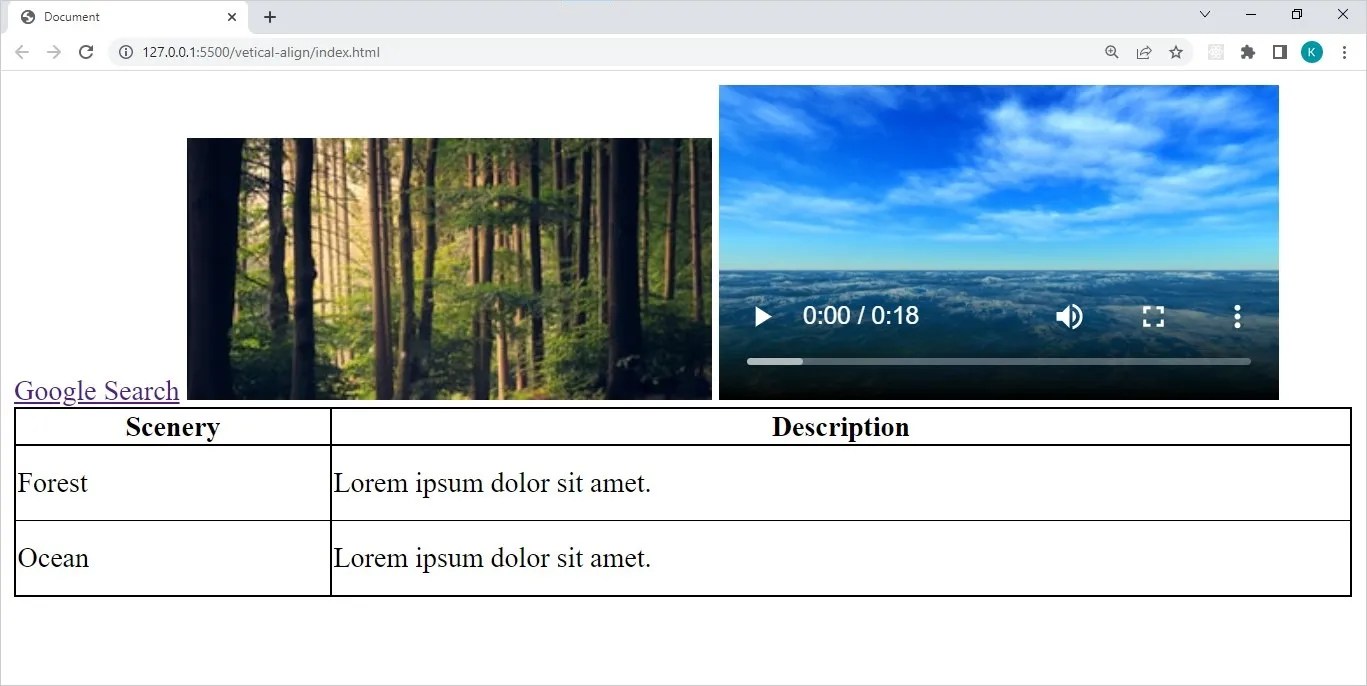Play the ocean video
Screen dimensions: 1367x686
(x=762, y=316)
